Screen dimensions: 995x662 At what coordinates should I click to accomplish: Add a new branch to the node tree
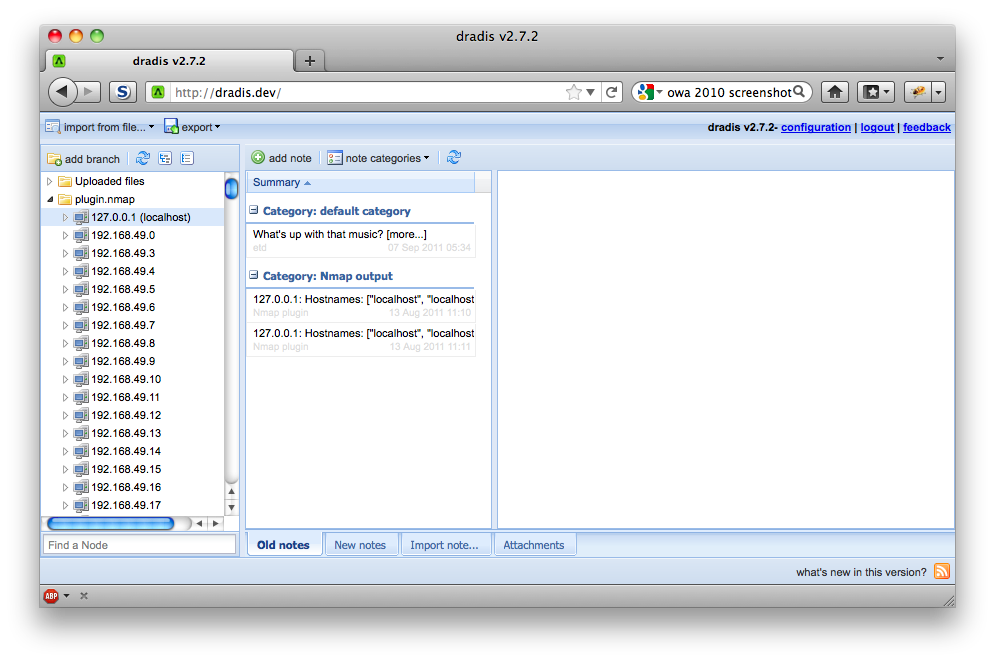[x=83, y=158]
